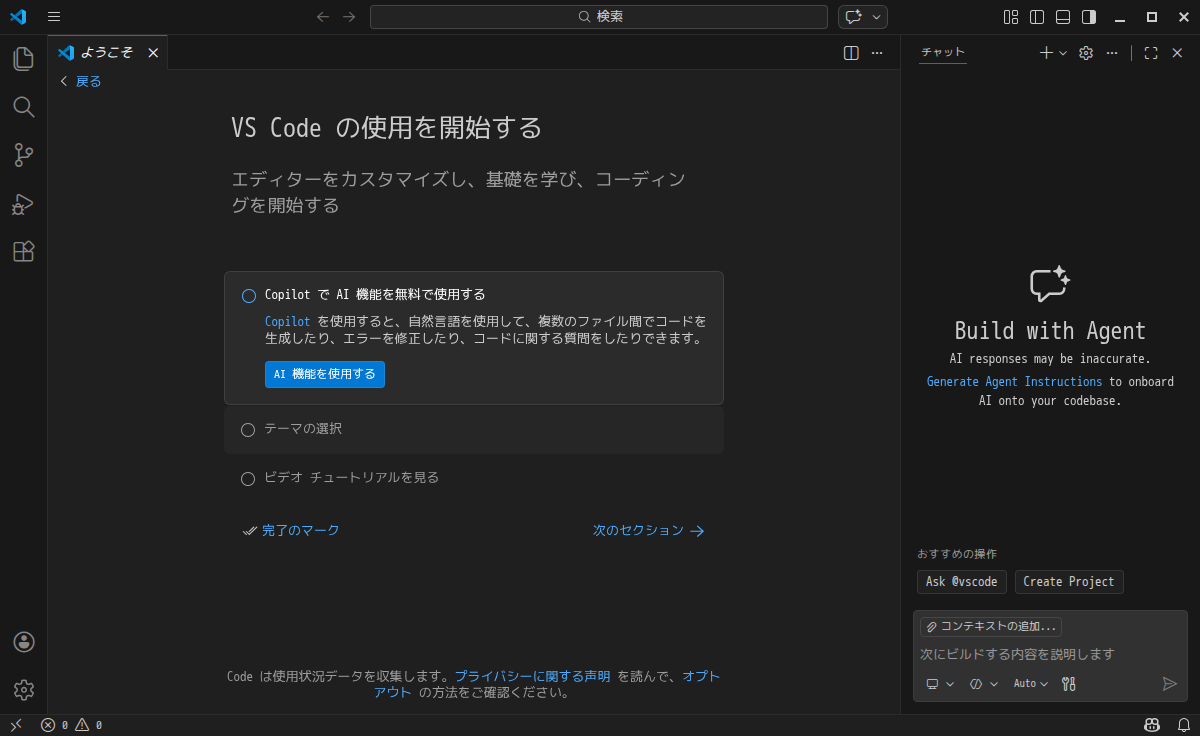Start a new chat with plus icon
The image size is (1200, 736).
tap(1046, 53)
